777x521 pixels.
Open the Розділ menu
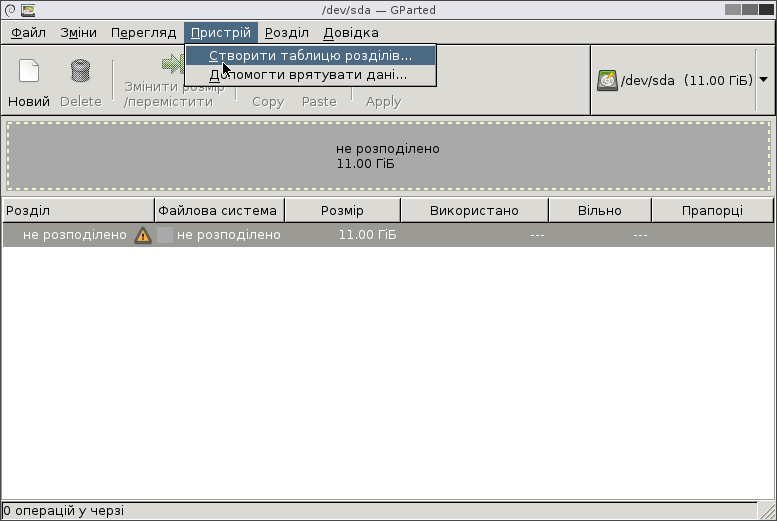click(x=287, y=33)
